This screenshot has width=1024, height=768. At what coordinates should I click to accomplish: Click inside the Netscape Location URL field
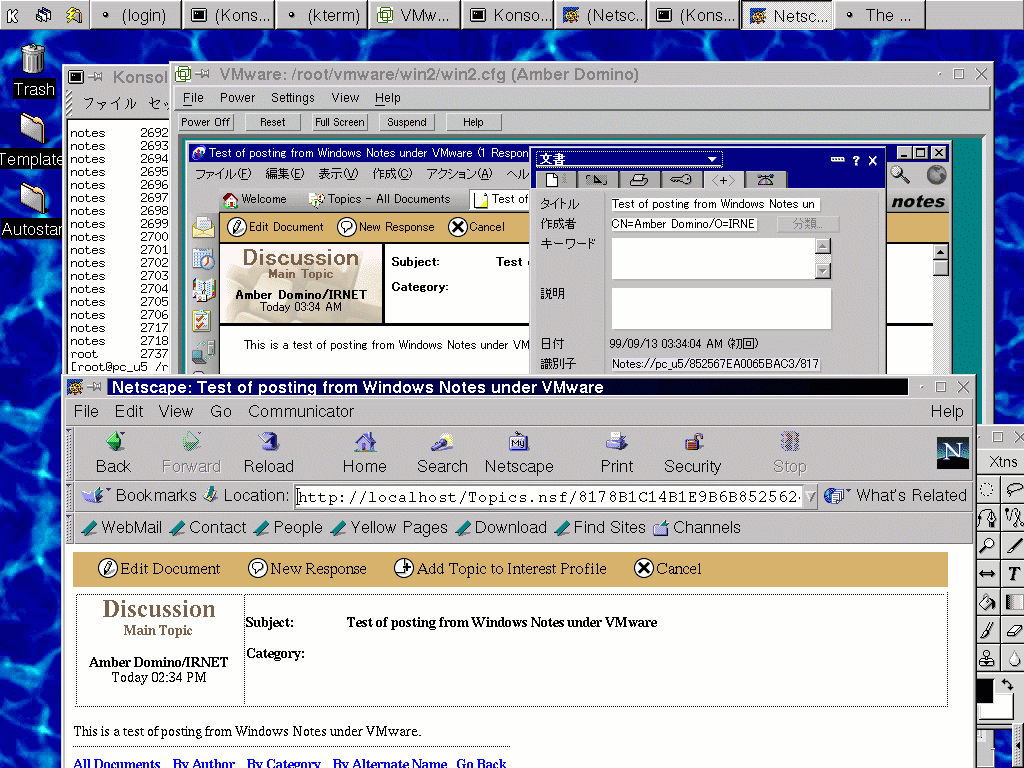pyautogui.click(x=549, y=497)
